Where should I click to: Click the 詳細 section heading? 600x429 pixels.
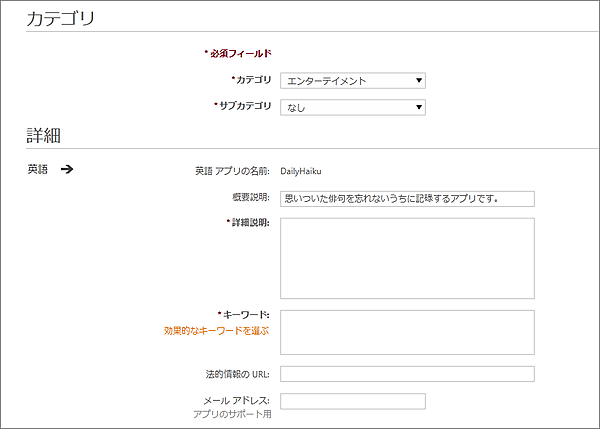click(44, 135)
